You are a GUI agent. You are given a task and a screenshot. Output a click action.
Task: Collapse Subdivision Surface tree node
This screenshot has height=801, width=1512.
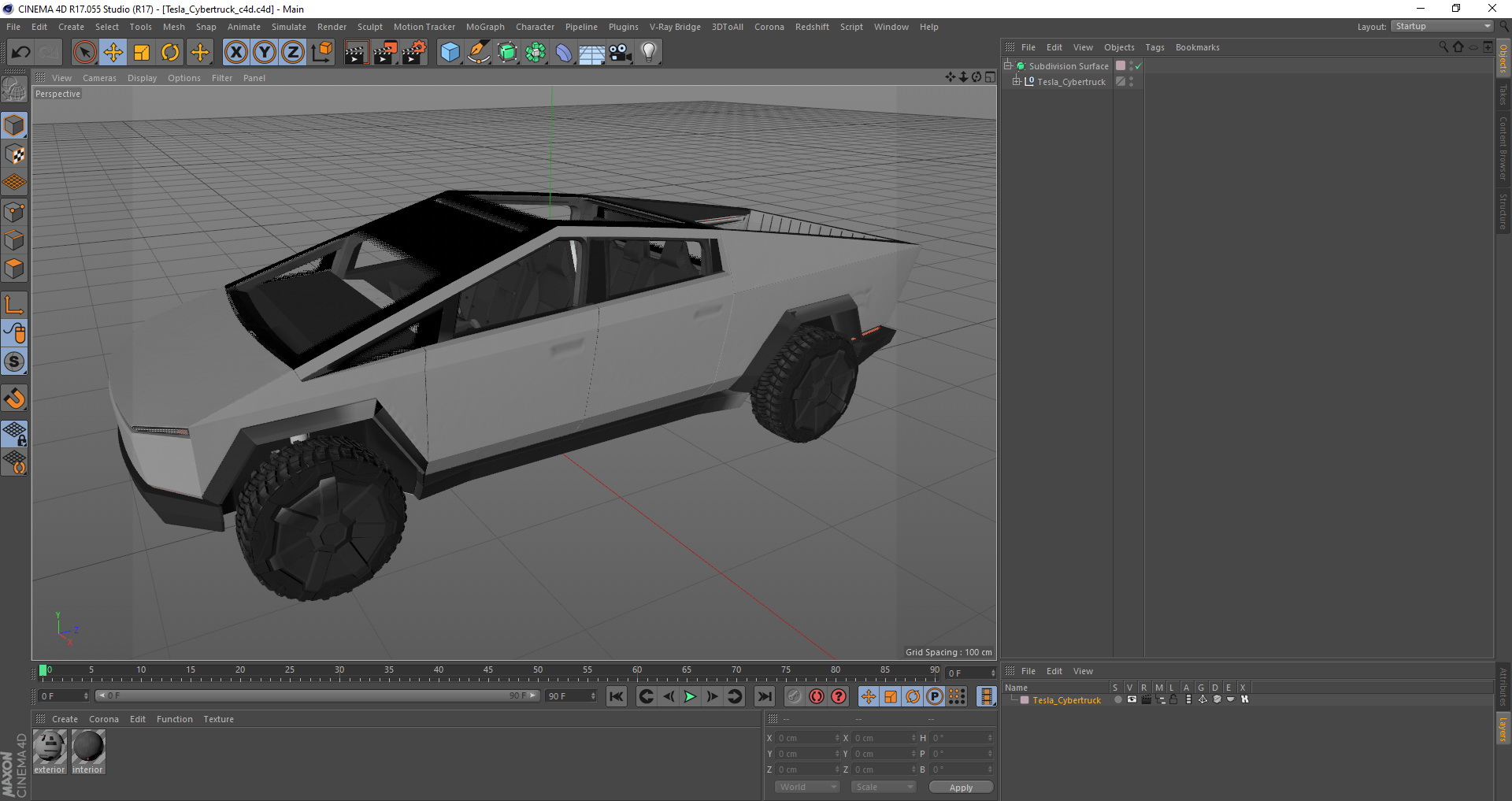click(1007, 65)
